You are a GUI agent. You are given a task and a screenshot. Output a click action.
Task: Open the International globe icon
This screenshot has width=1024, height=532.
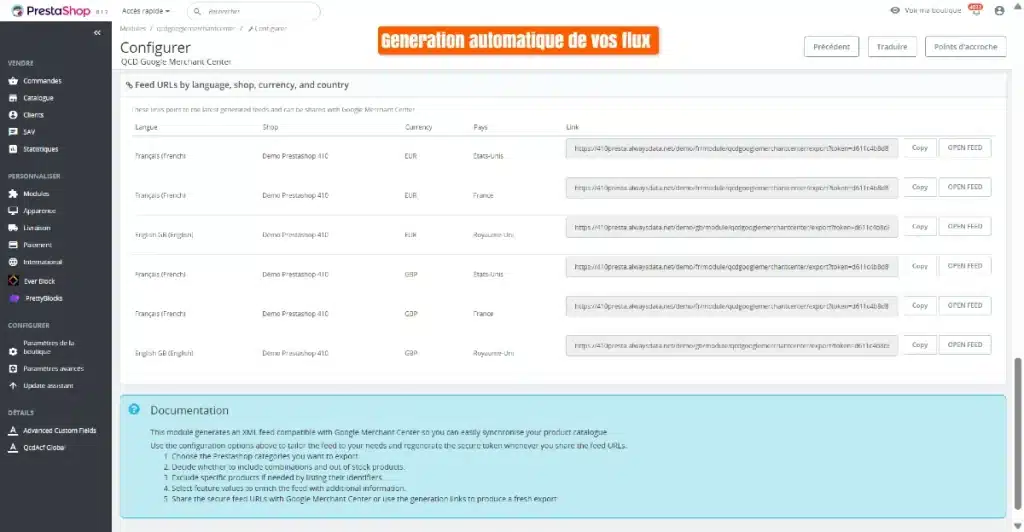click(x=13, y=262)
